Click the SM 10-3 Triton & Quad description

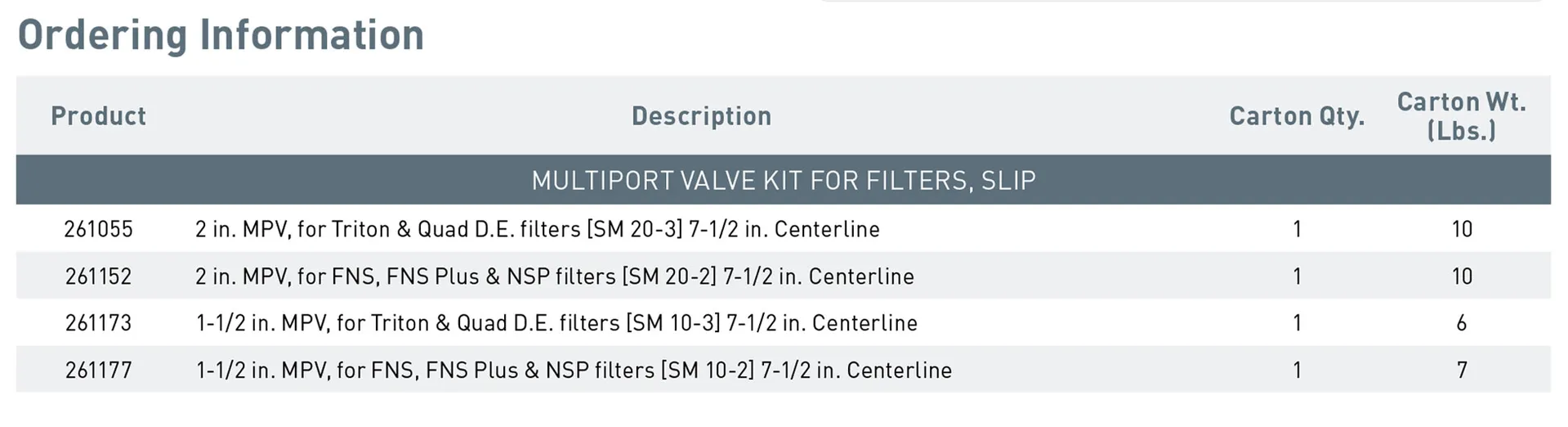coord(556,323)
